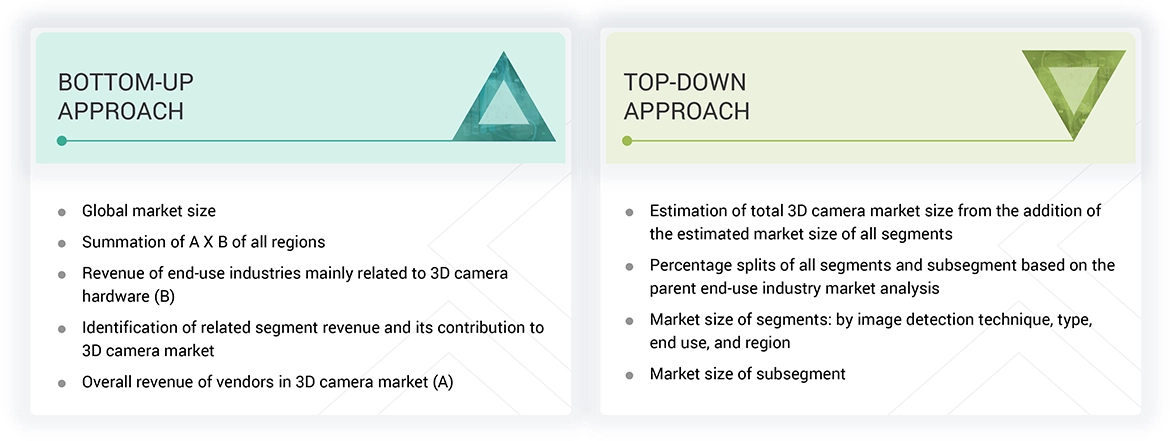This screenshot has width=1170, height=441.
Task: Select the Bottom-Up Approach heading
Action: 121,96
